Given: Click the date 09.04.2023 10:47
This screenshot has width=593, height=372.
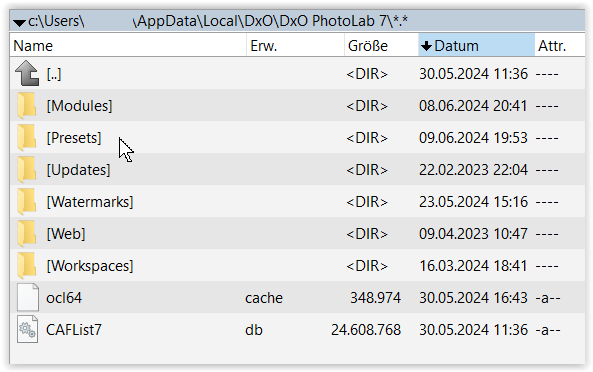Looking at the screenshot, I should tap(473, 234).
